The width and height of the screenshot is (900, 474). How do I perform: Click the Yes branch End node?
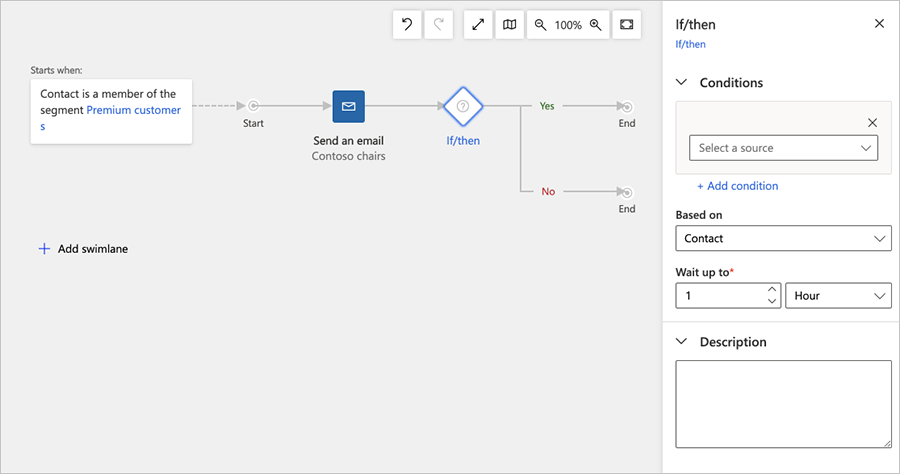[x=626, y=106]
